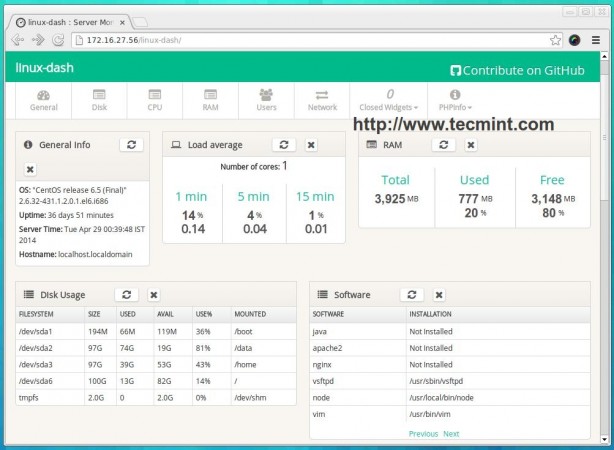Switch to the CPU navigation tab

(155, 100)
